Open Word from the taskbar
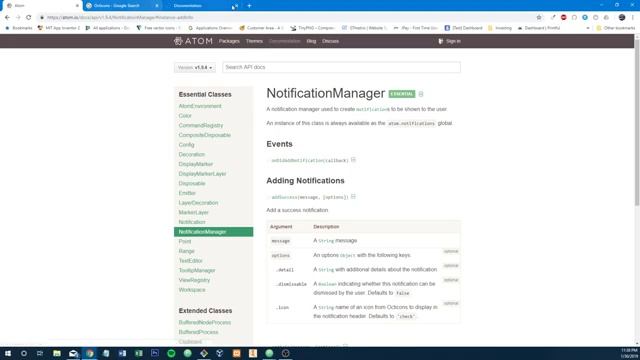Screen dimensions: 640x360 pyautogui.click(x=122, y=353)
